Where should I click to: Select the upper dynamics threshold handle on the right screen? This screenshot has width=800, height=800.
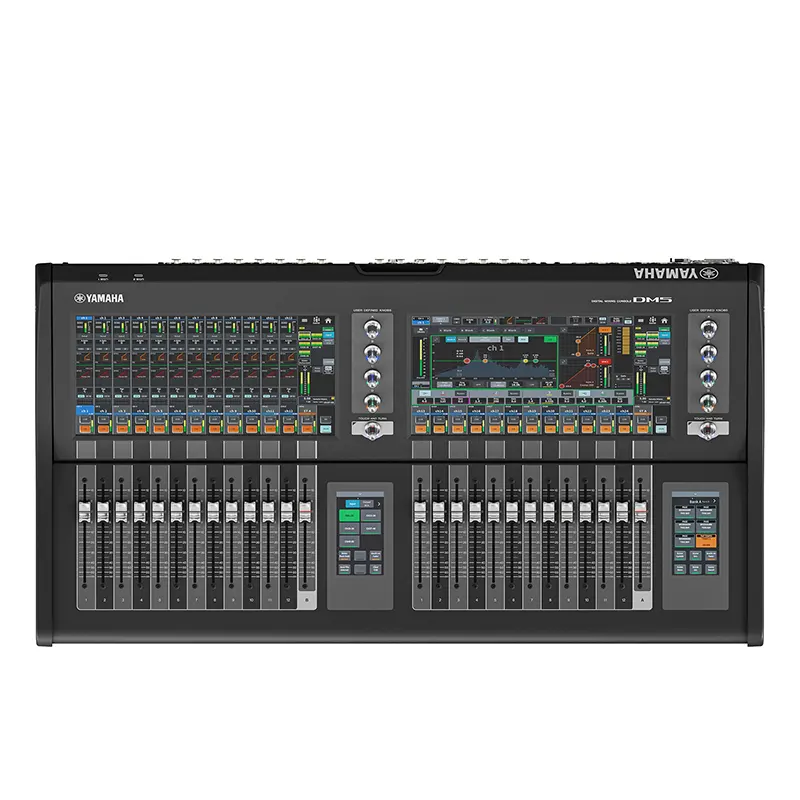click(x=578, y=341)
